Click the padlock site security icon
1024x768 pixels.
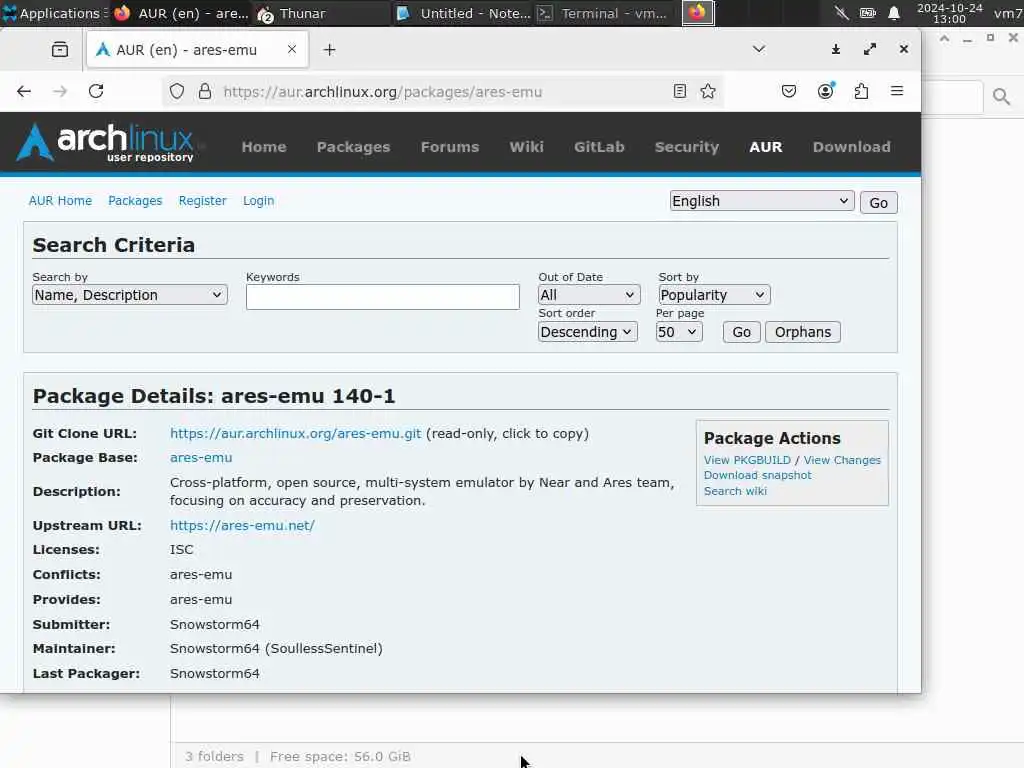coord(204,91)
